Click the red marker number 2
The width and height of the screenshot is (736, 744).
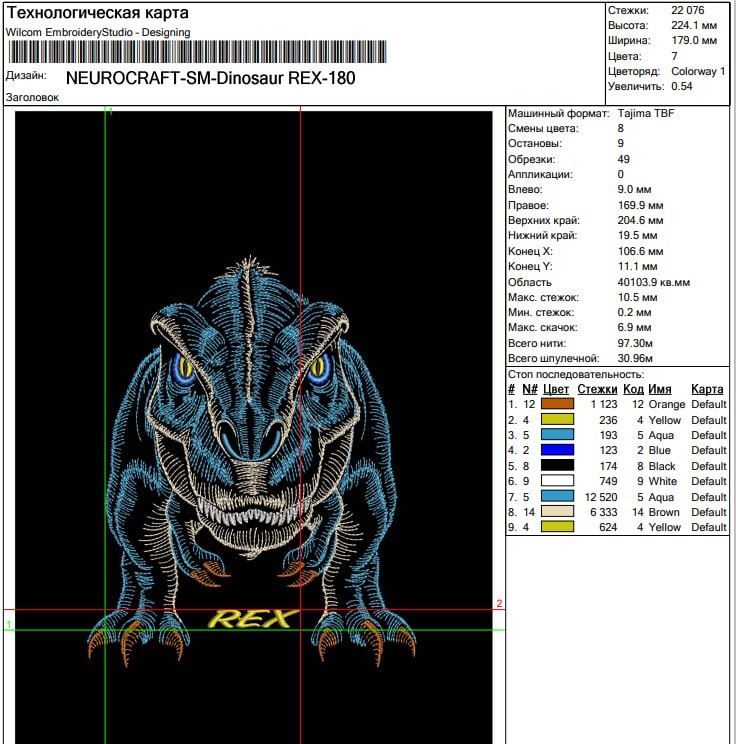499,603
